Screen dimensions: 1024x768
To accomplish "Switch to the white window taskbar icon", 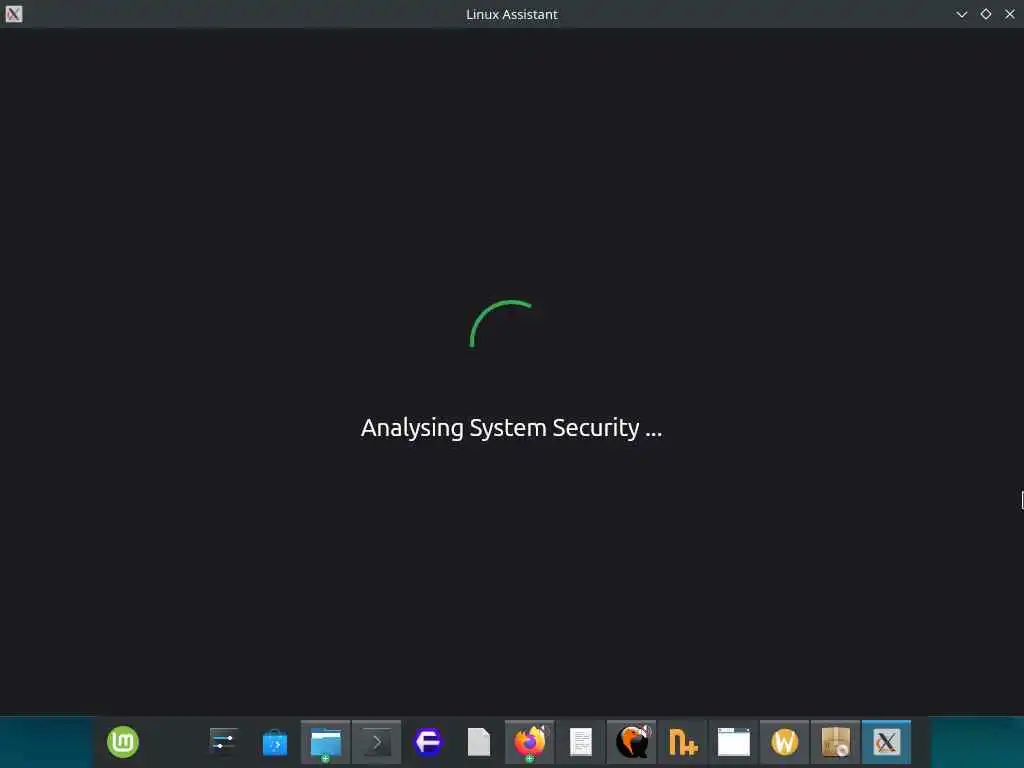I will click(733, 742).
